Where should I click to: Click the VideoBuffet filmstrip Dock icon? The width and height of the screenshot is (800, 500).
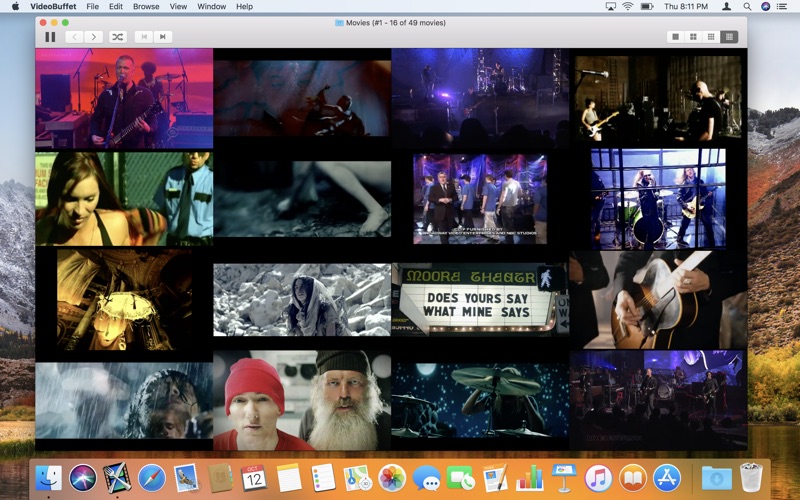coord(117,478)
